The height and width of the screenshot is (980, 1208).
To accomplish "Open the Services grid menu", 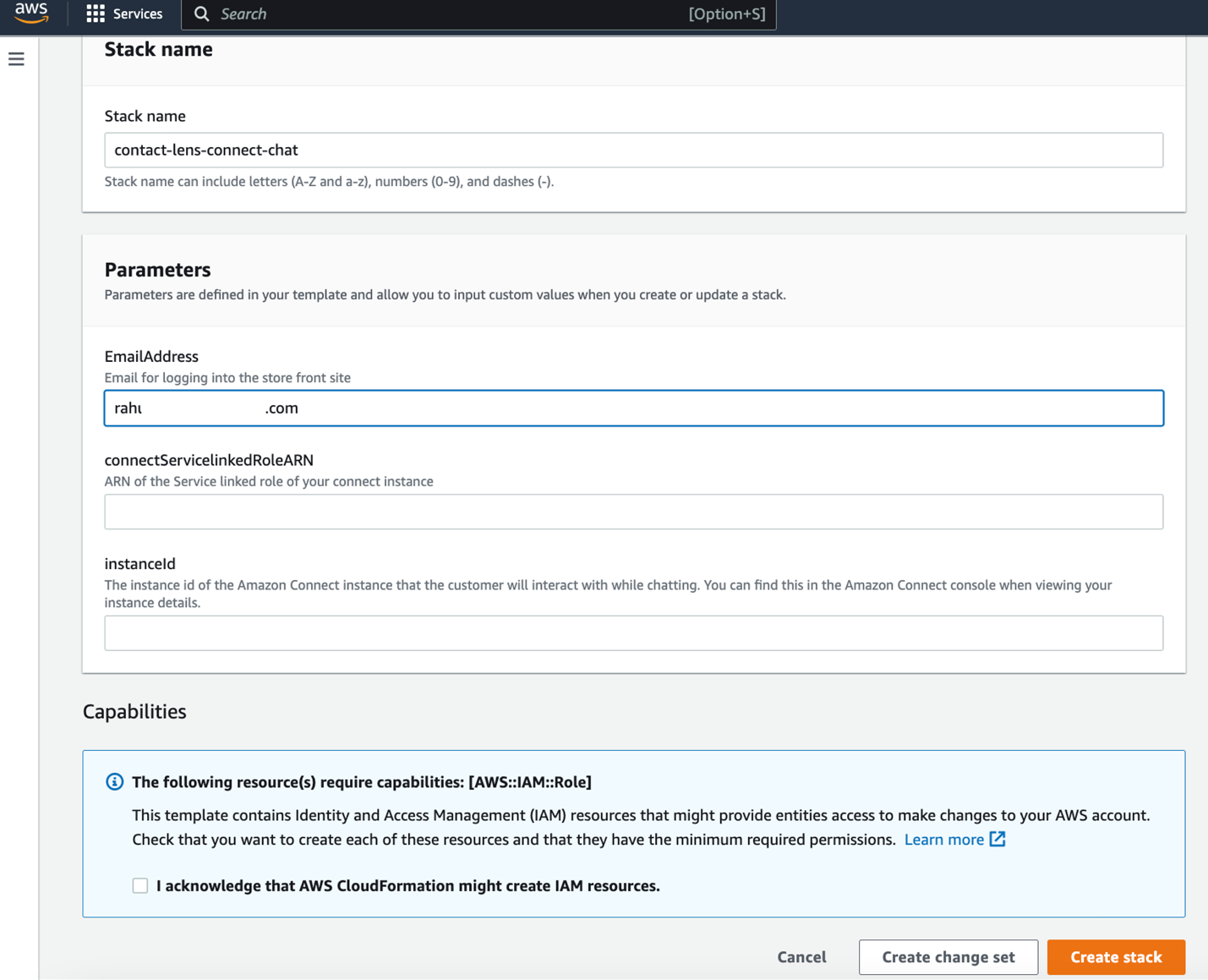I will (96, 14).
